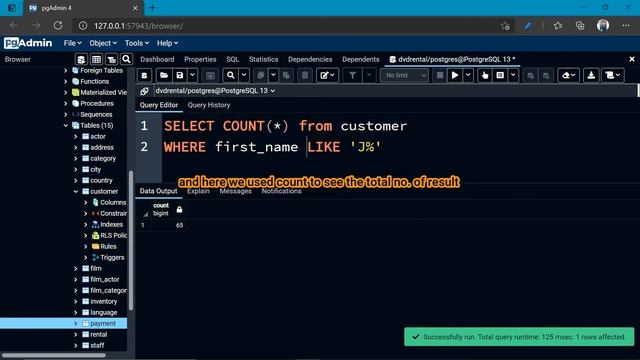Expand the Columns node under customer
Screen dimensions: 640x360
(85, 202)
